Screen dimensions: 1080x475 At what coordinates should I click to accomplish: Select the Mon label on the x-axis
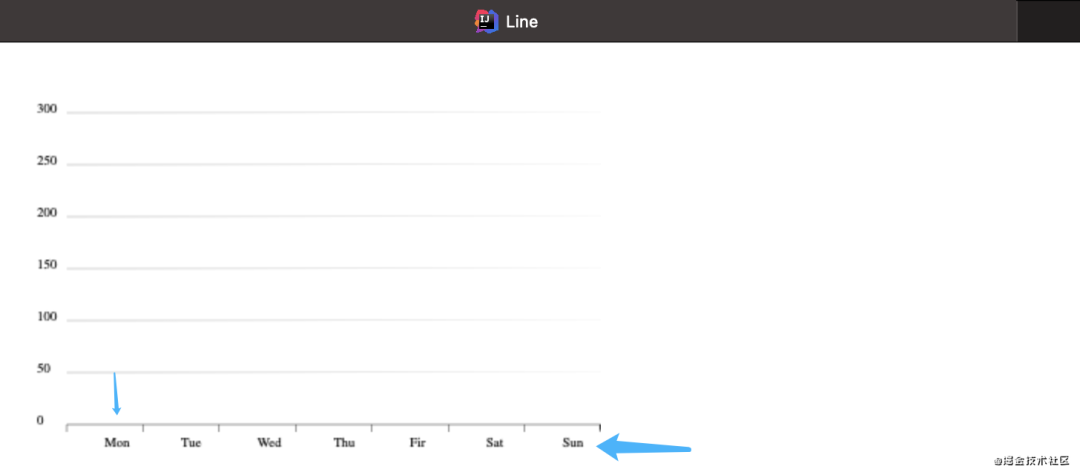pos(117,442)
